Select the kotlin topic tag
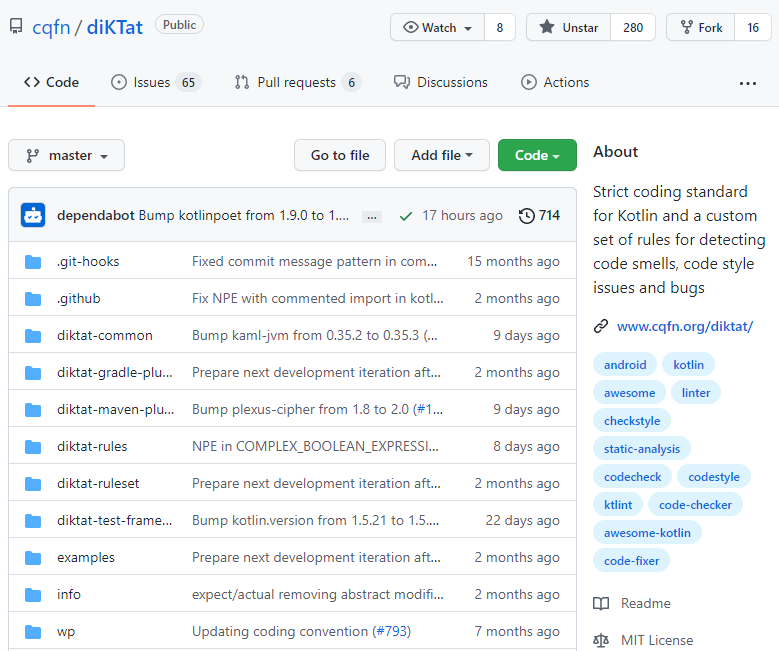Screen dimensions: 779x651 tap(689, 365)
